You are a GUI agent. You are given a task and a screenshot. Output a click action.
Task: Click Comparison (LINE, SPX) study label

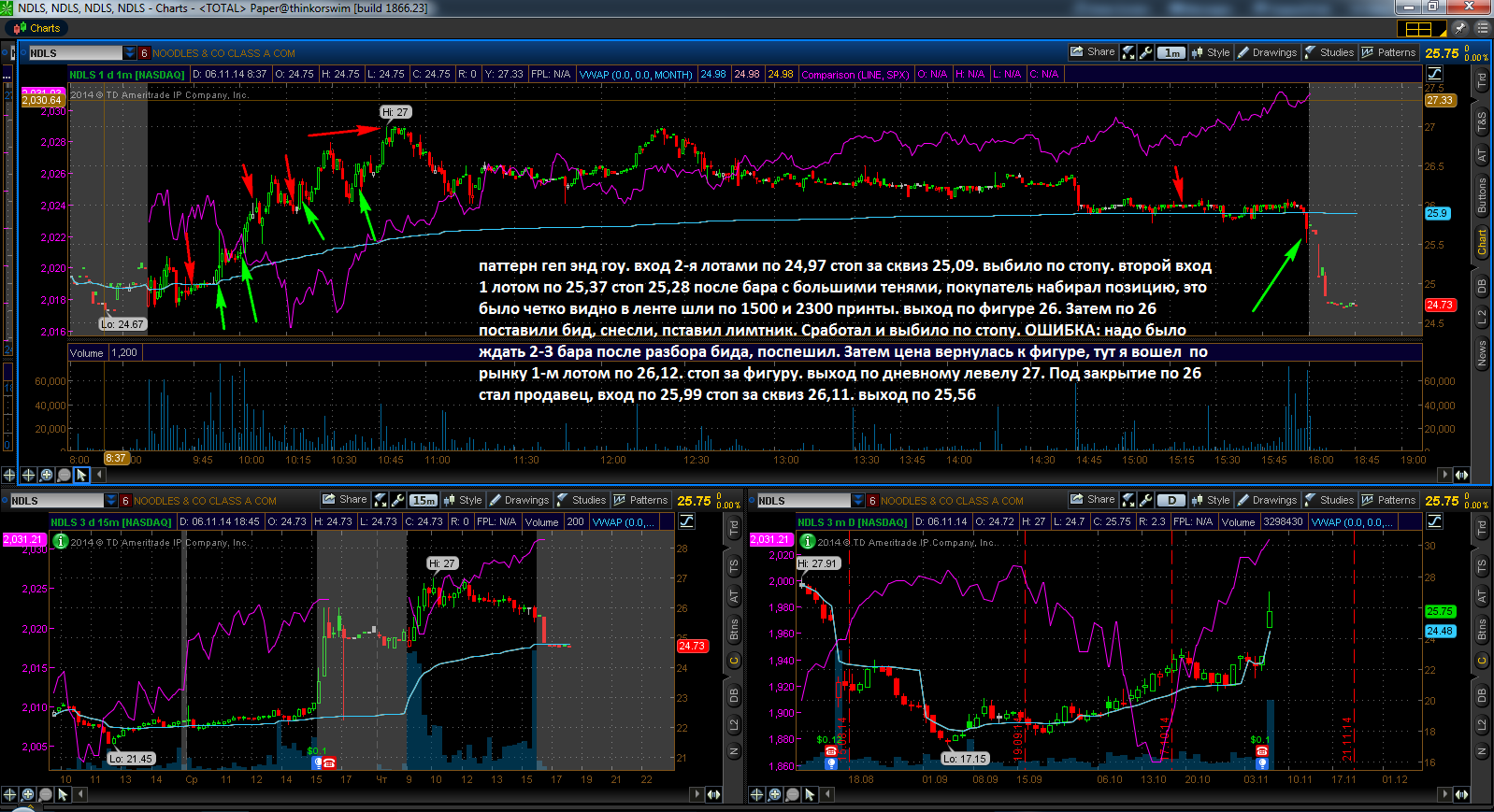(855, 74)
